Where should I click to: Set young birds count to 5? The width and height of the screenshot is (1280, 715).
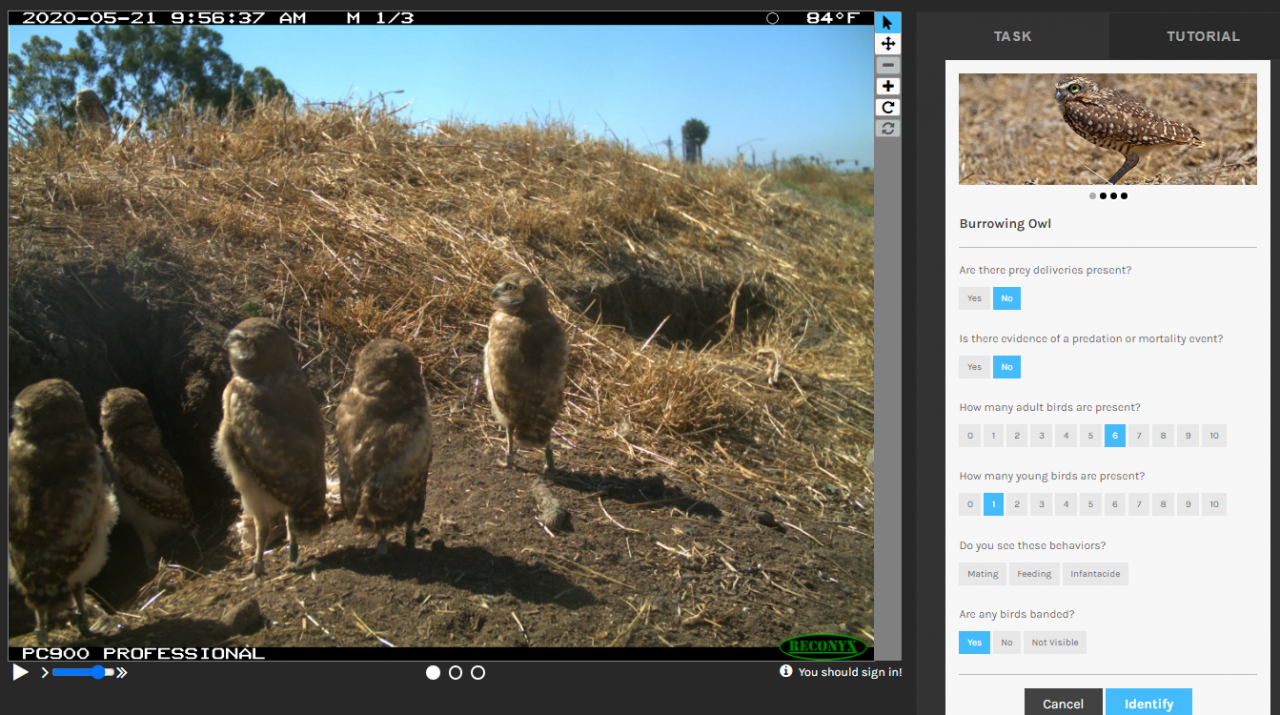pos(1090,504)
